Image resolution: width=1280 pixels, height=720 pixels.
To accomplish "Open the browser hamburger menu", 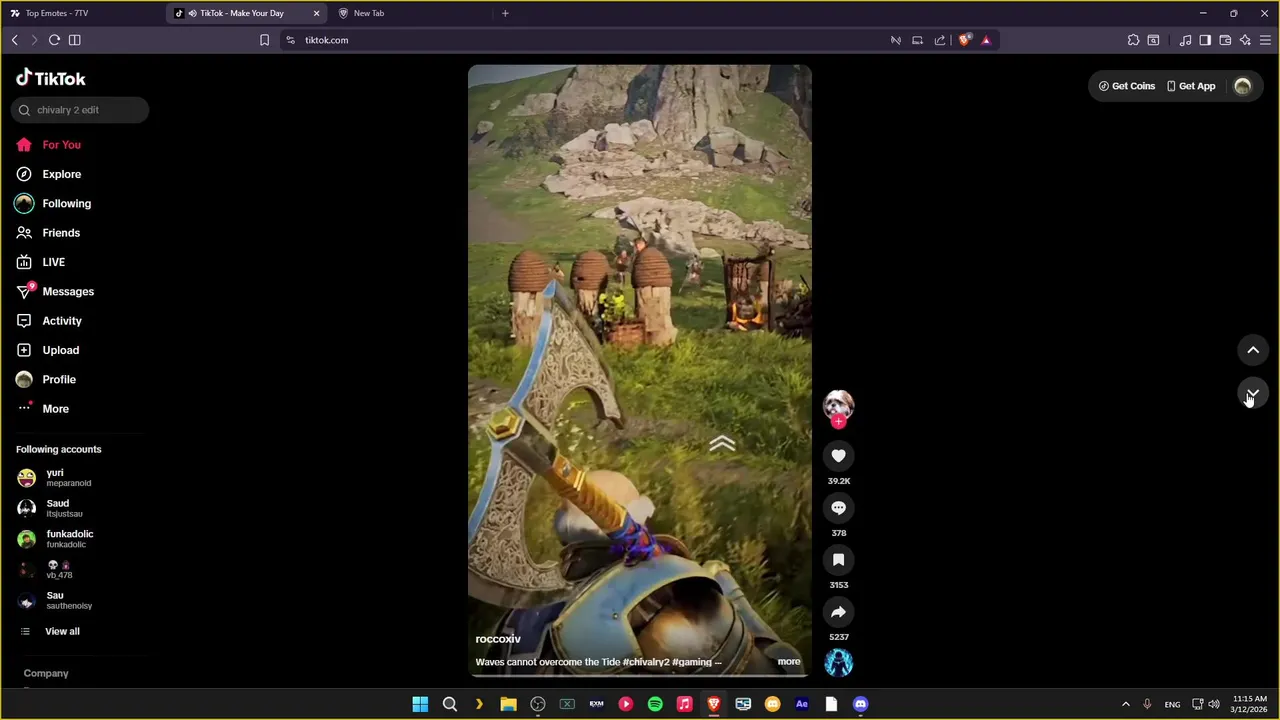I will tap(1265, 40).
